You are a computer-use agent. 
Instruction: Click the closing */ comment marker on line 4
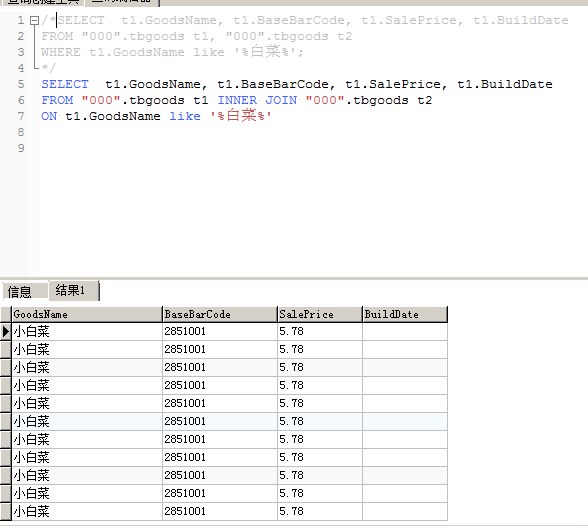coord(48,68)
